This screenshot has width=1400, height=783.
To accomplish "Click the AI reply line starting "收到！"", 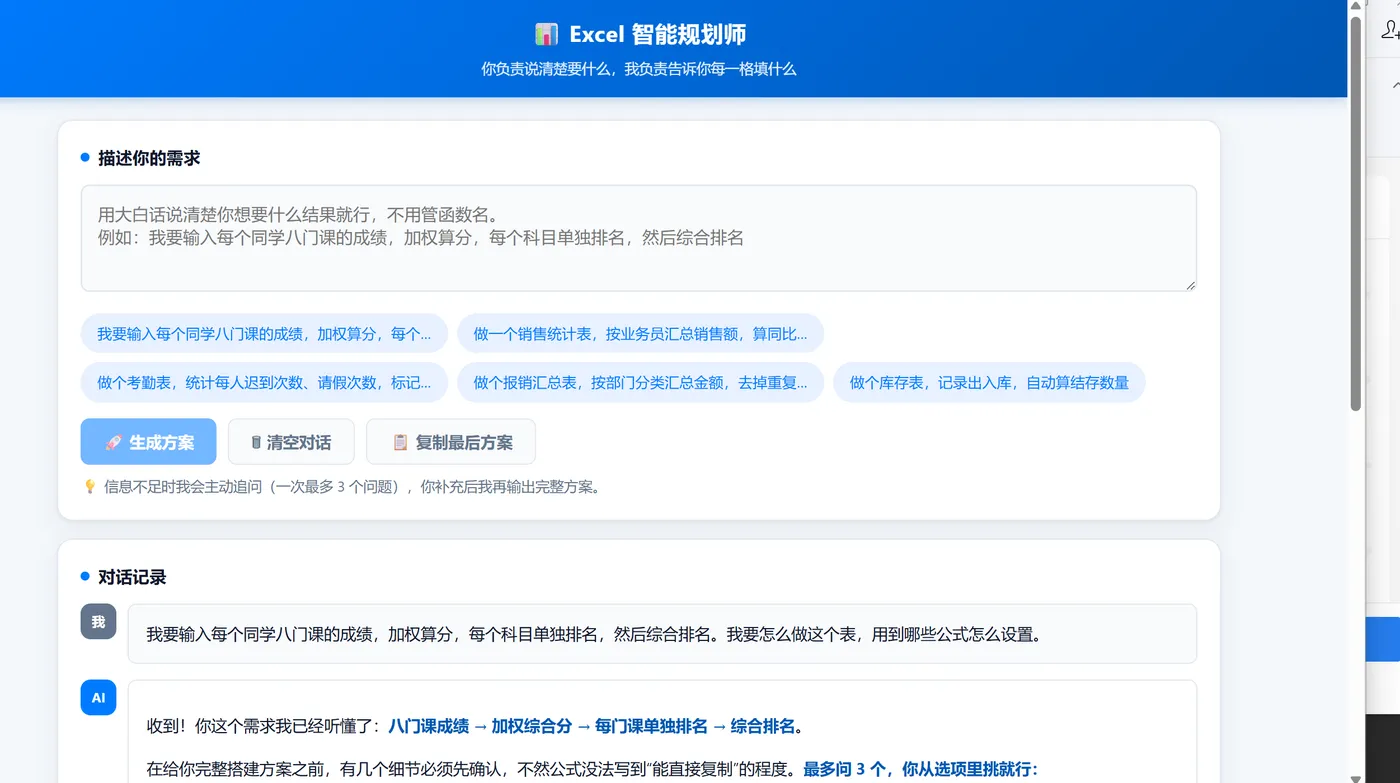I will (475, 726).
